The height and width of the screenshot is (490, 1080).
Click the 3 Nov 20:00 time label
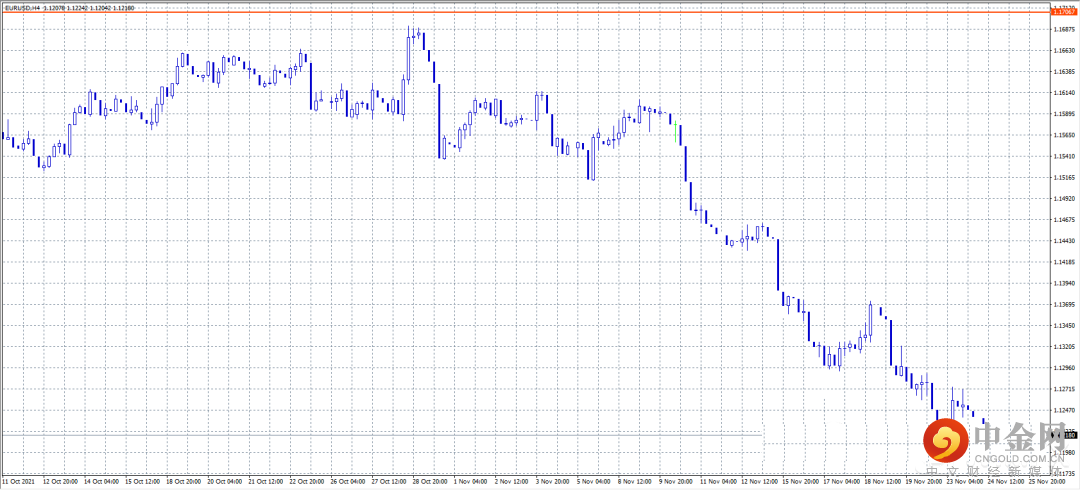pos(554,482)
